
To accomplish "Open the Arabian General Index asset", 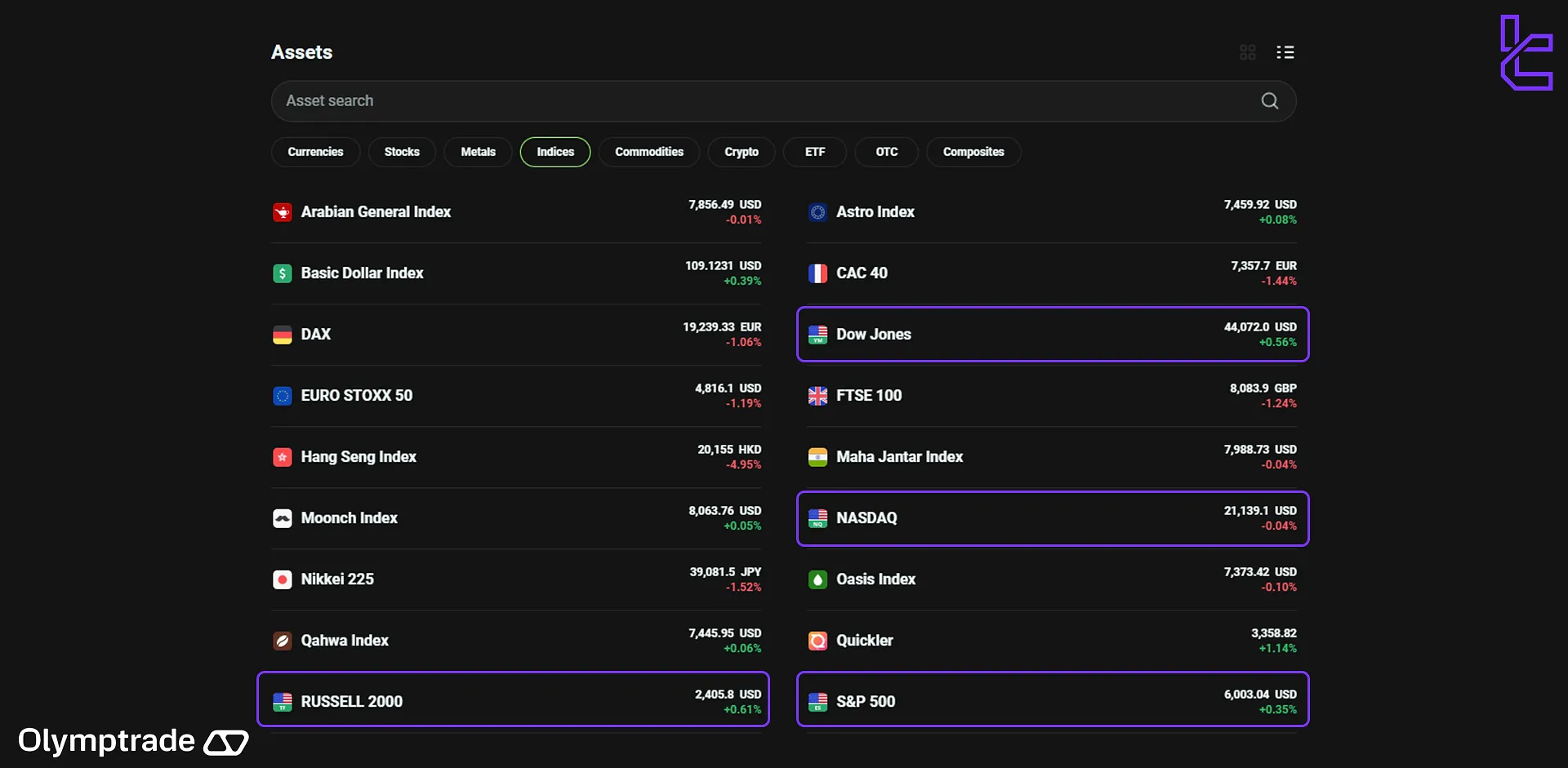I will click(516, 212).
